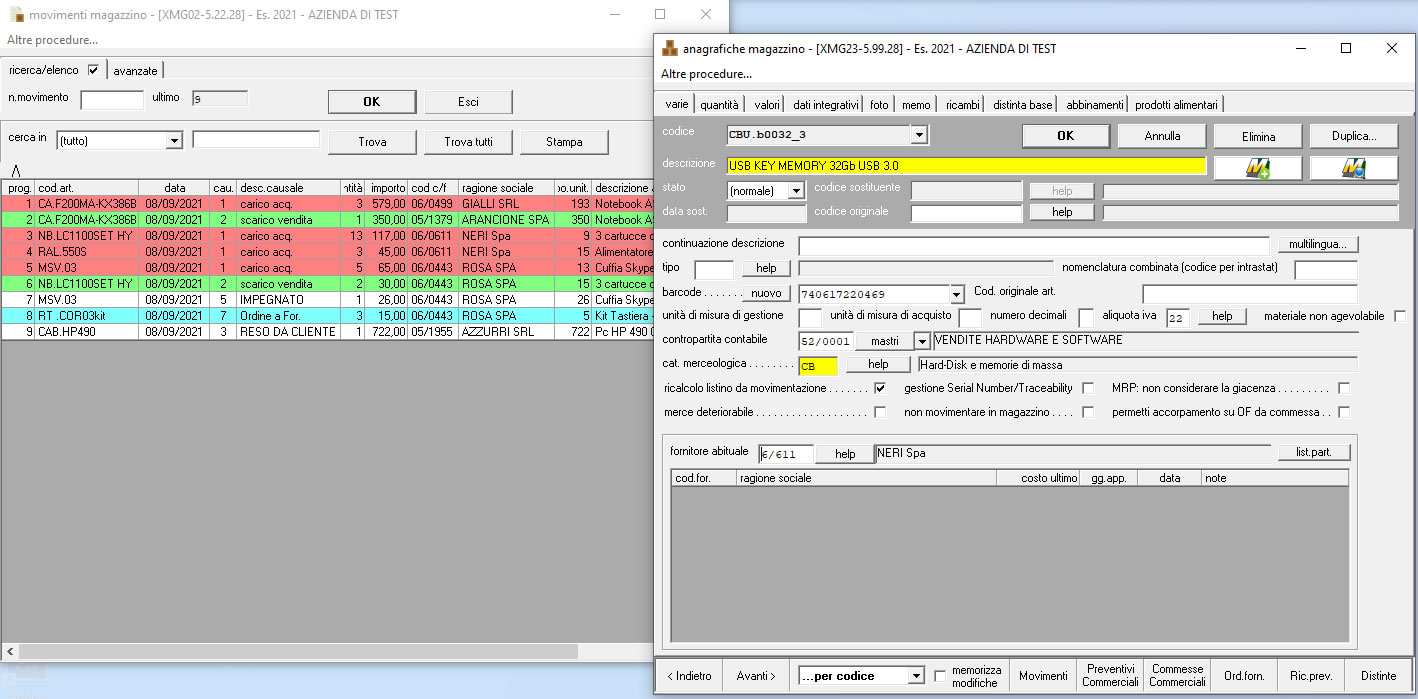Viewport: 1418px width, 699px height.
Task: Click the IMPEGNATO movement row
Action: pyautogui.click(x=327, y=300)
